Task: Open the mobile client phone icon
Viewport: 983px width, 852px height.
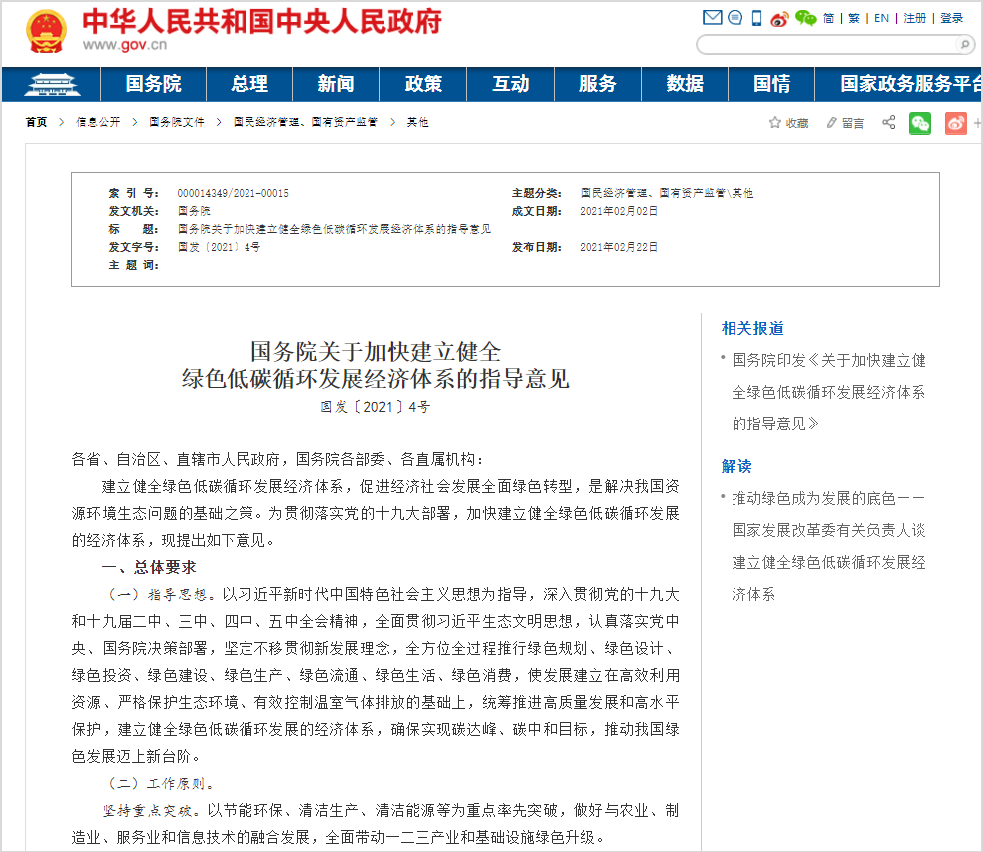Action: pos(755,17)
